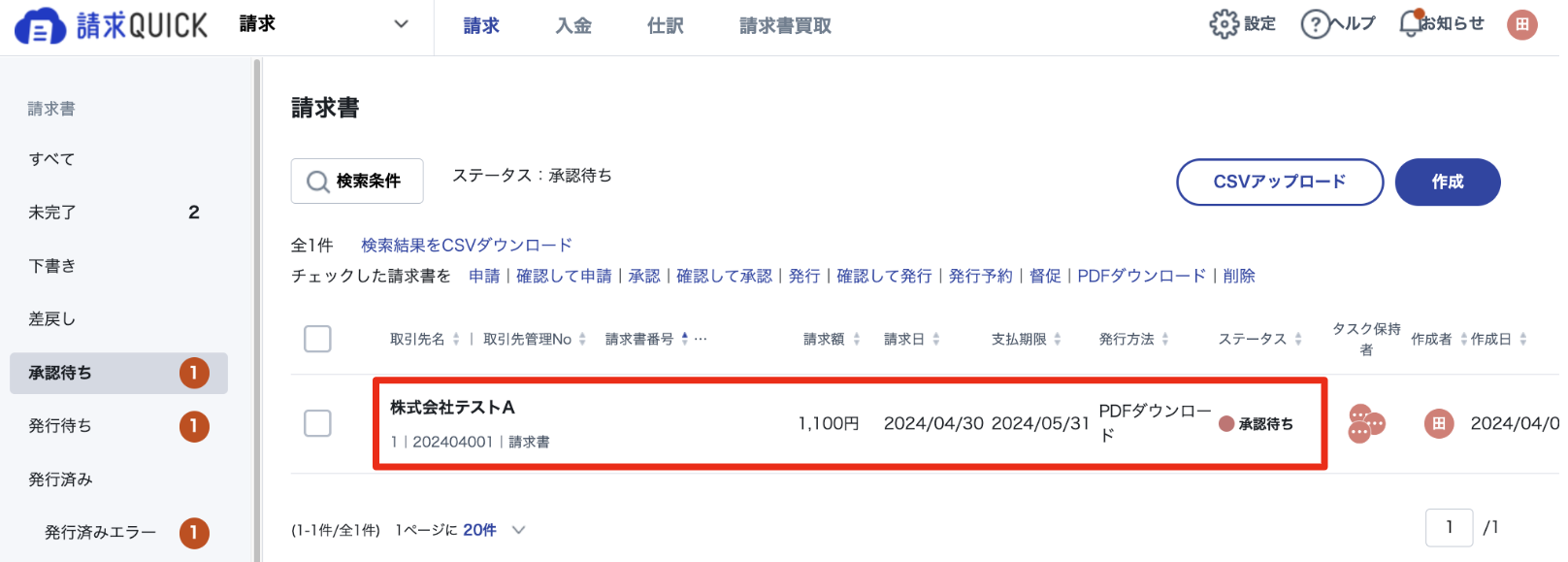
Task: Open the 設定 gear icon
Action: pyautogui.click(x=1224, y=23)
